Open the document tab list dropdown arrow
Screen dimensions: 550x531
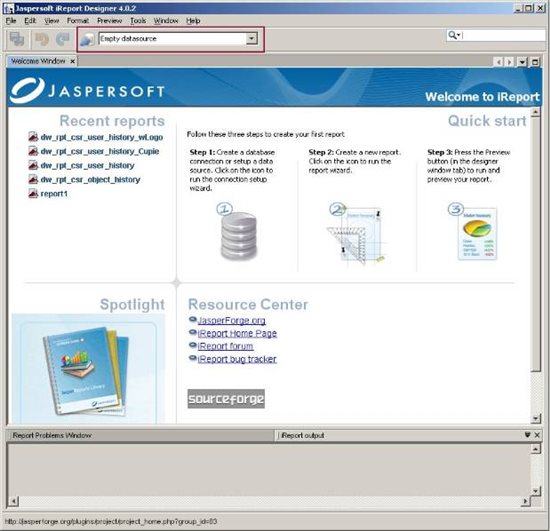(x=522, y=62)
